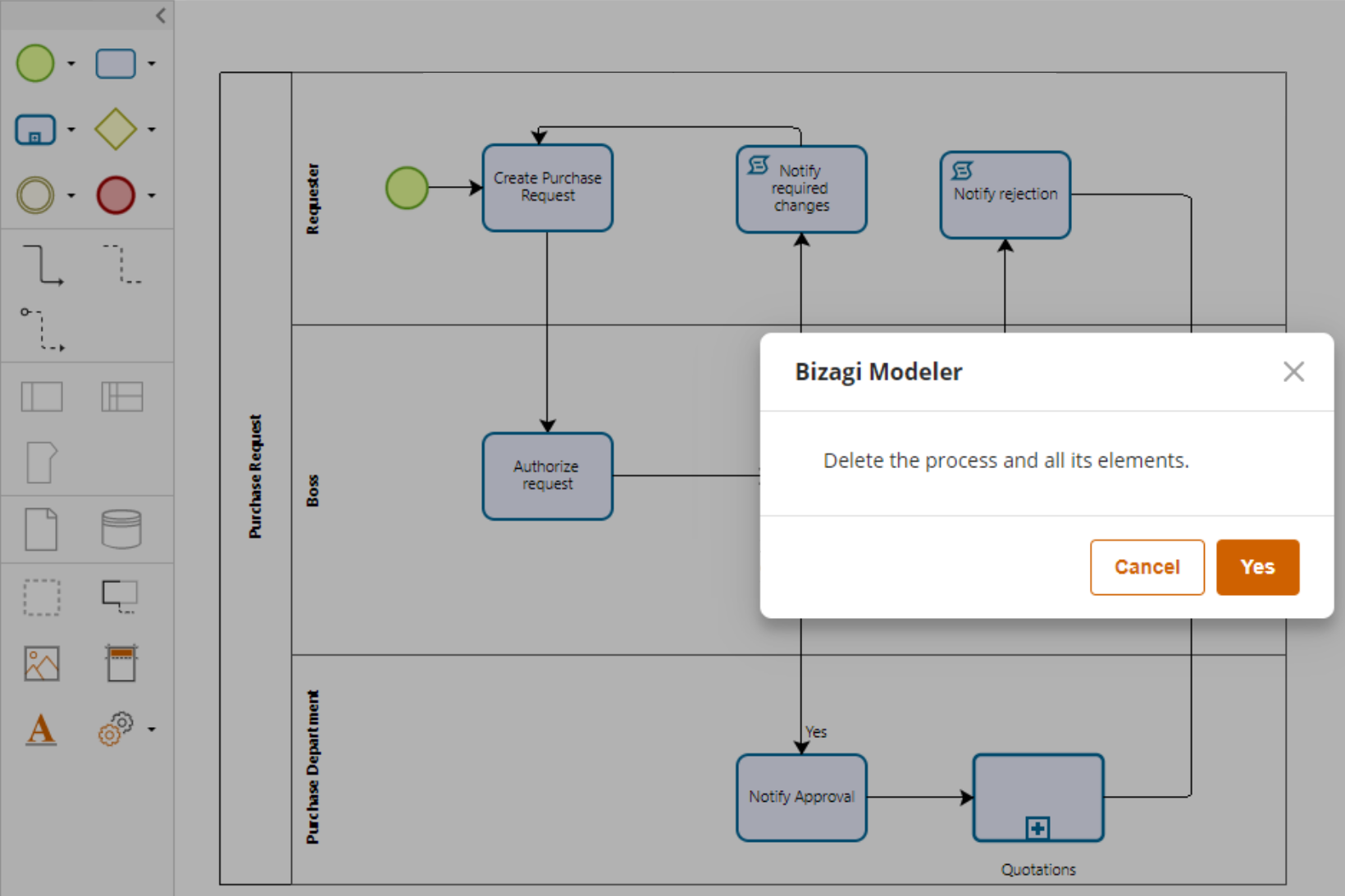Select the Start Event green circle tool

[35, 63]
